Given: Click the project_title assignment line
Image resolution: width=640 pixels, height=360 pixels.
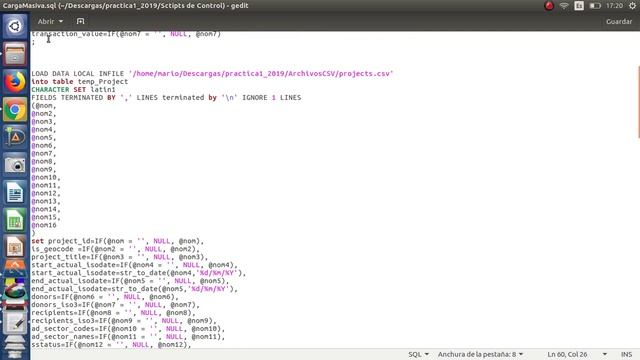Looking at the screenshot, I should 120,257.
